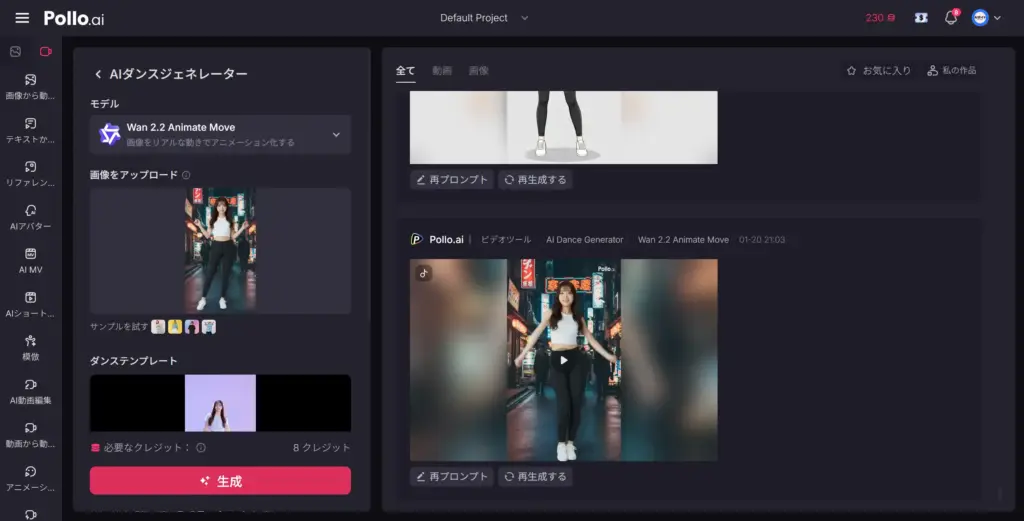Click the notification bell icon
The height and width of the screenshot is (521, 1024).
(x=950, y=18)
